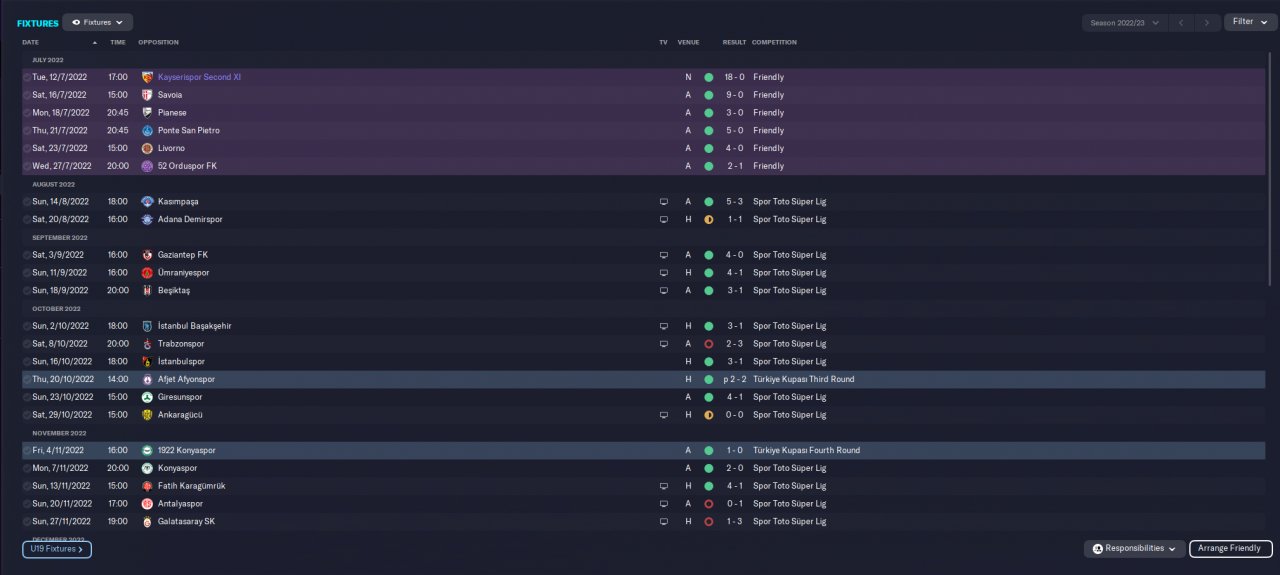Open the U19 Fixtures link
Image resolution: width=1280 pixels, height=575 pixels.
57,549
